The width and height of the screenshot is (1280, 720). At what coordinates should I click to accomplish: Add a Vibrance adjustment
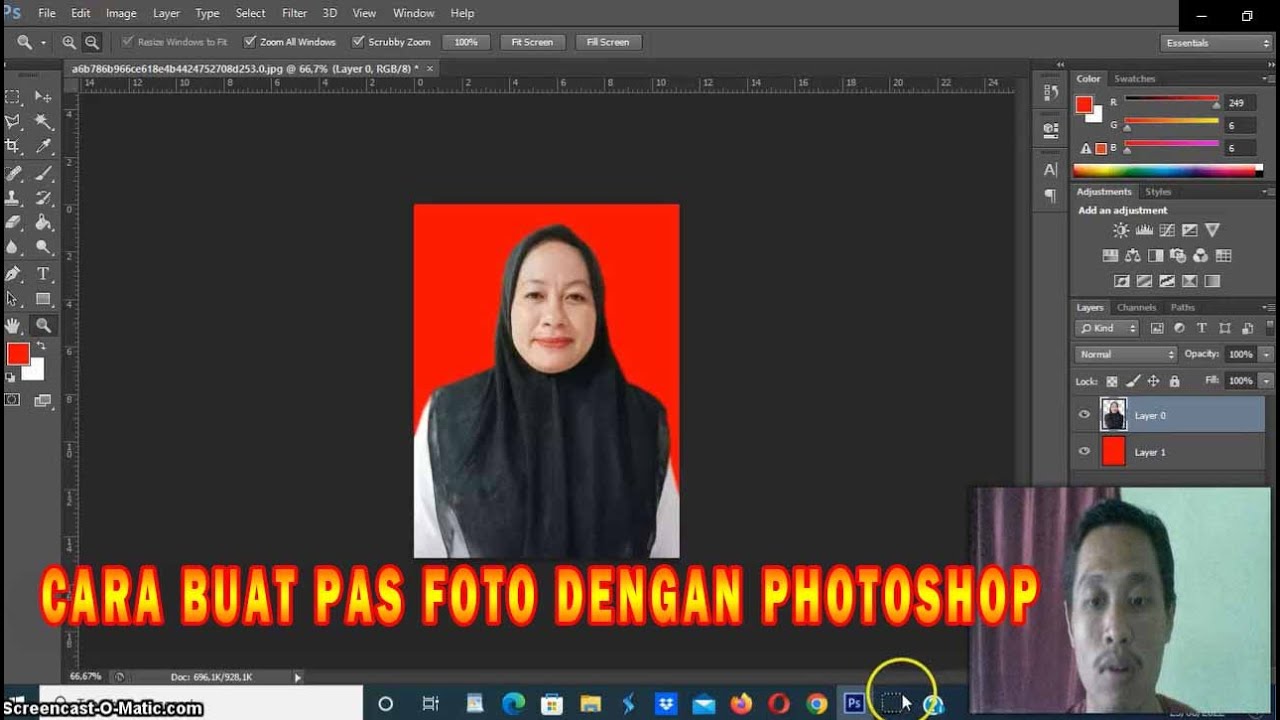click(1212, 230)
